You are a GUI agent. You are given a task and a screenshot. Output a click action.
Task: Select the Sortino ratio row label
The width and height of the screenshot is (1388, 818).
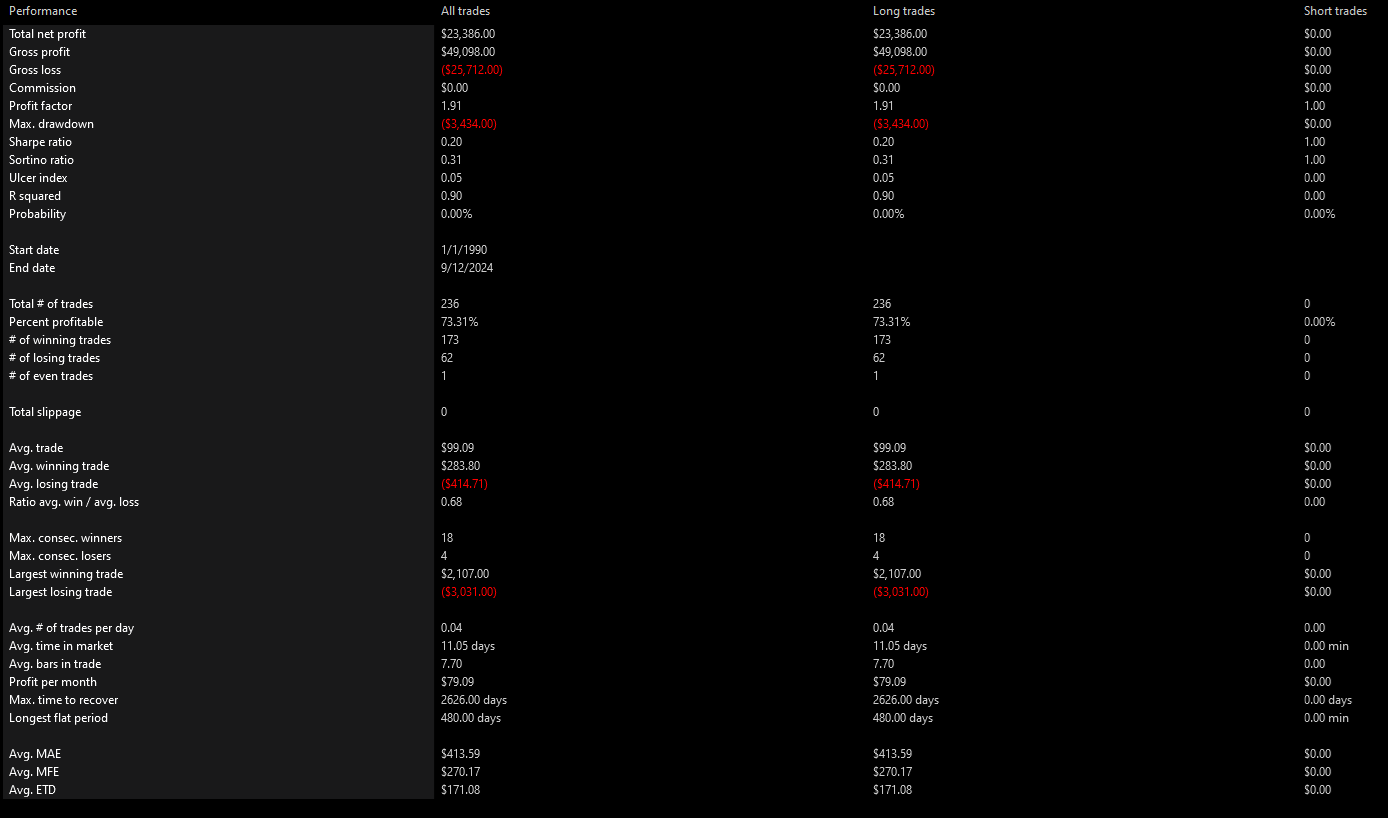pos(41,160)
